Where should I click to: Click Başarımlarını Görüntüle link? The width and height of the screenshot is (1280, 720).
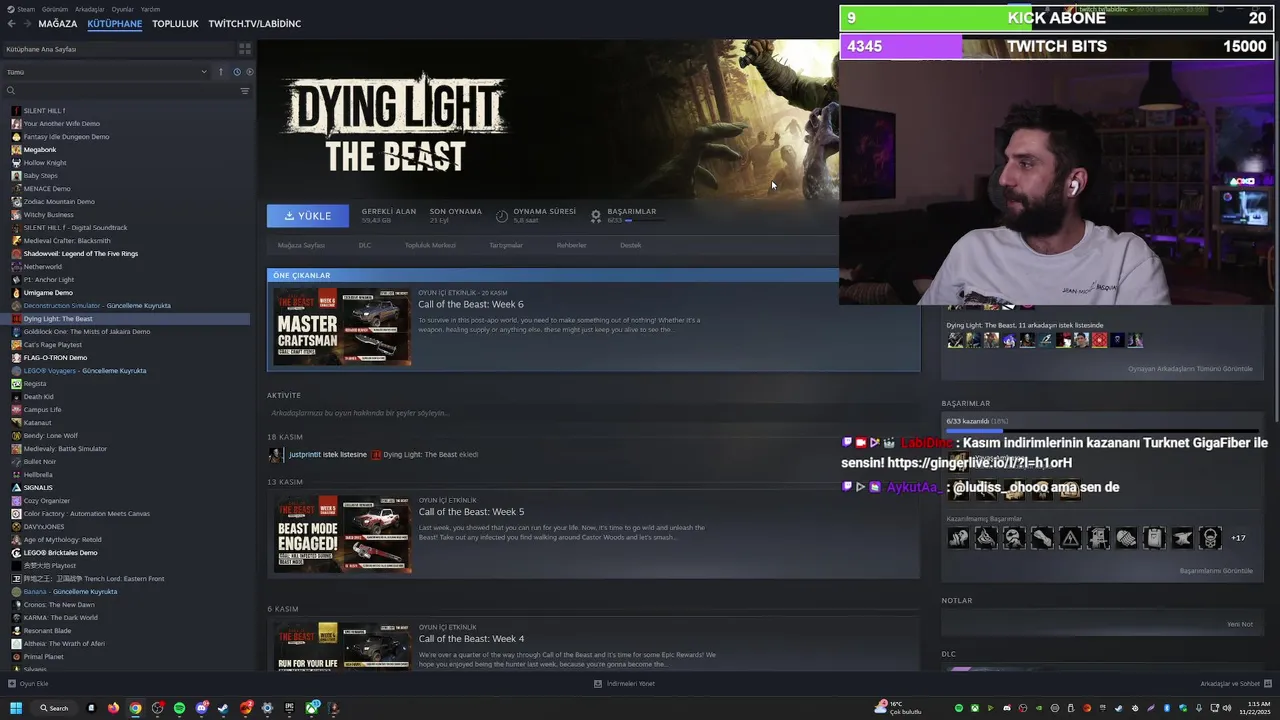[1216, 571]
